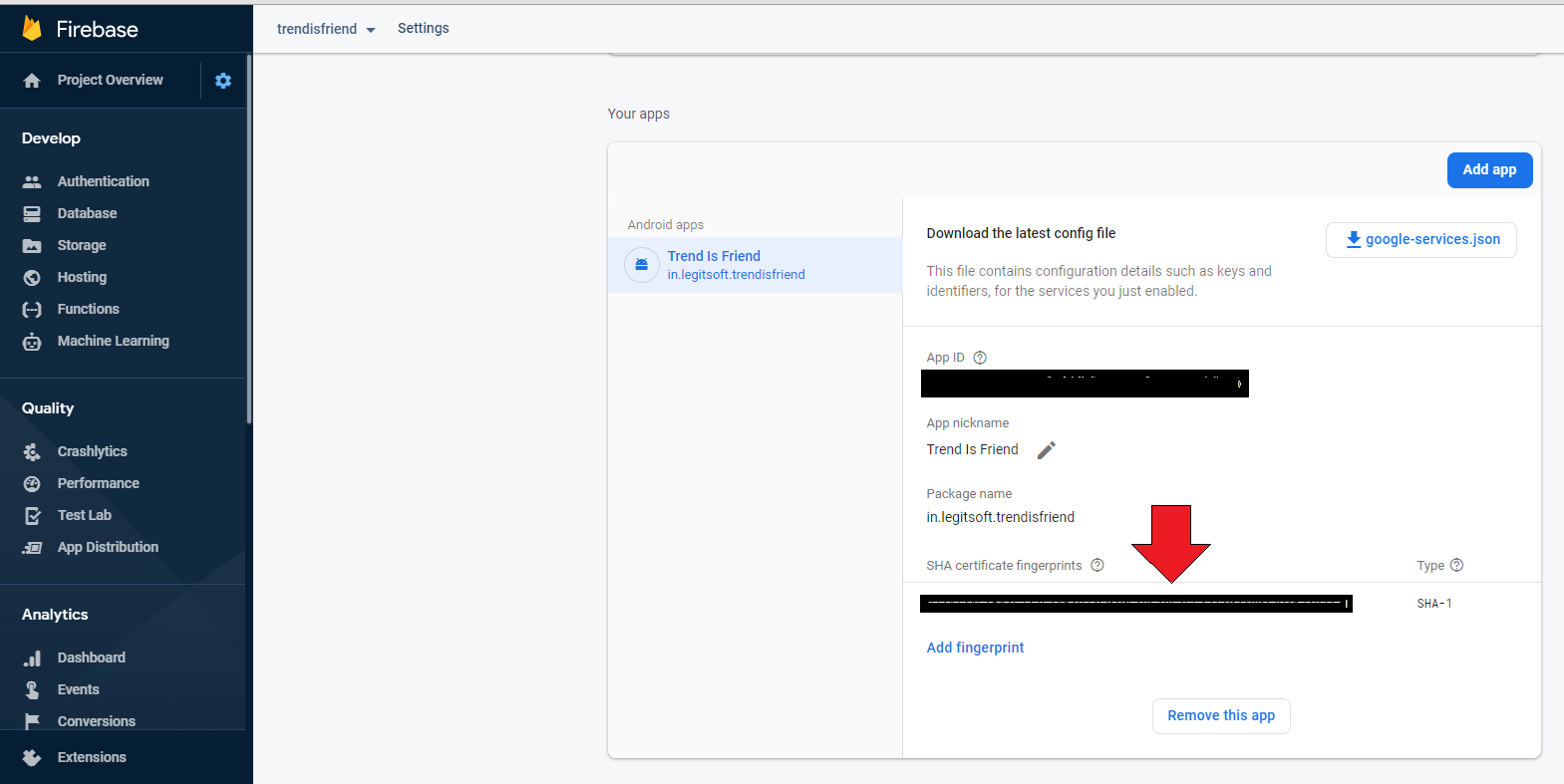Click the Android app icon for Trend Is Friend
The image size is (1564, 784).
641,265
